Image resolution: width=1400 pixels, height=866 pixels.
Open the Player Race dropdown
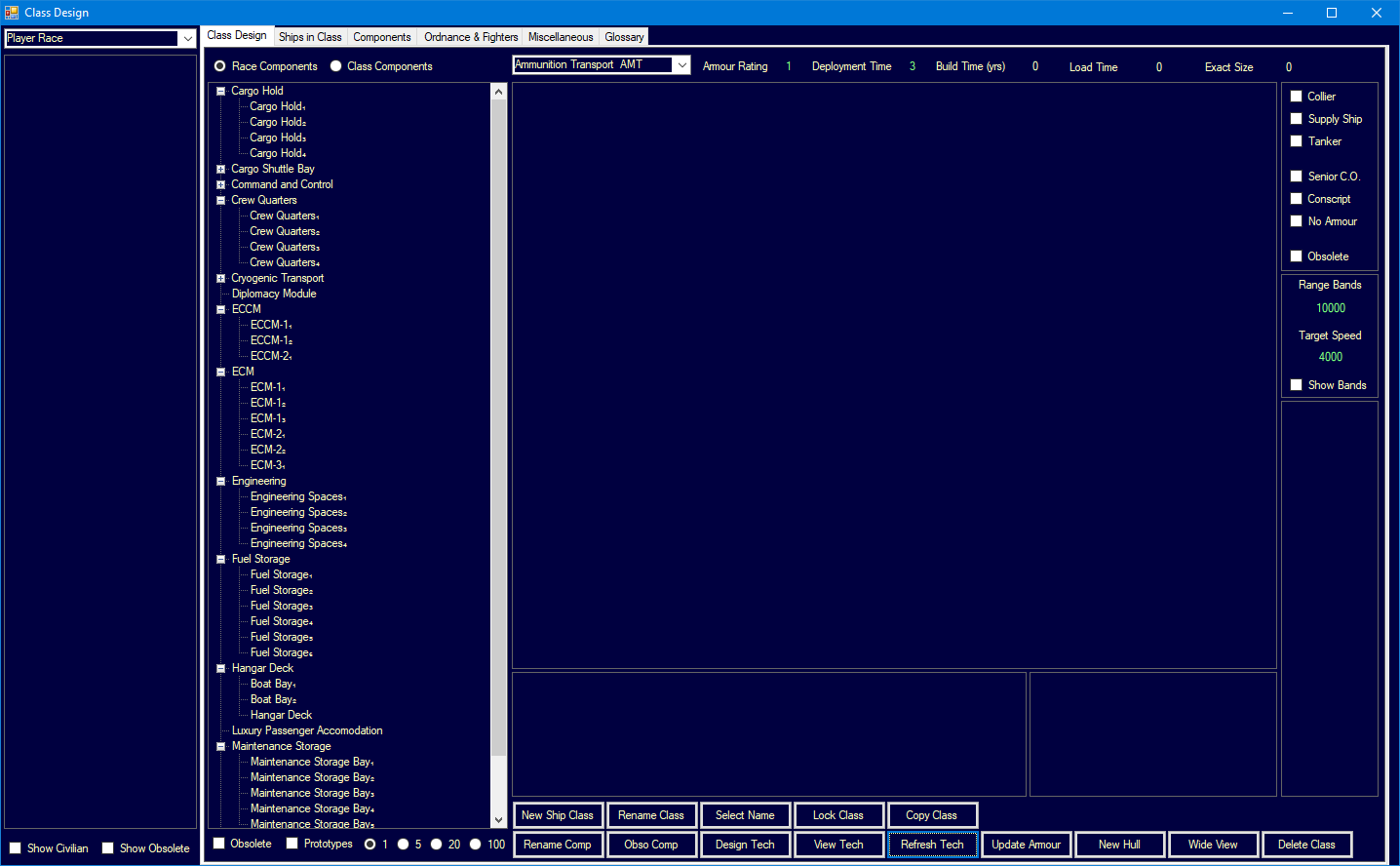(187, 38)
